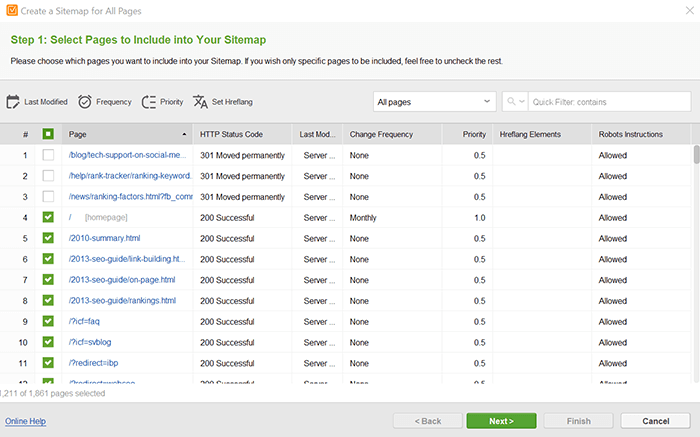Check the box for /blog/tech-support-on-social-me row

(48, 155)
